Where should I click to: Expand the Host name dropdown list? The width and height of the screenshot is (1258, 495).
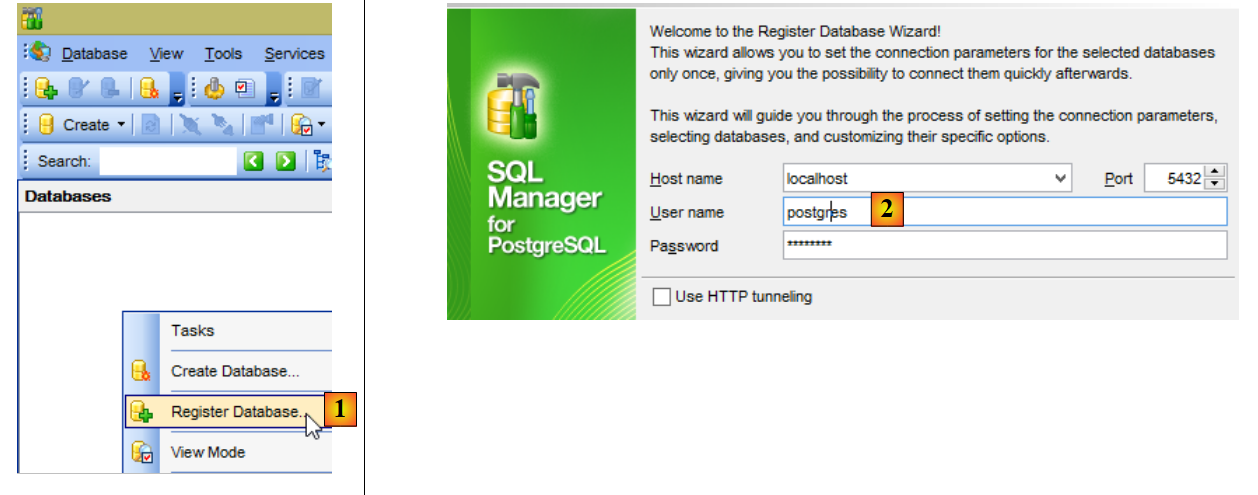click(1060, 179)
